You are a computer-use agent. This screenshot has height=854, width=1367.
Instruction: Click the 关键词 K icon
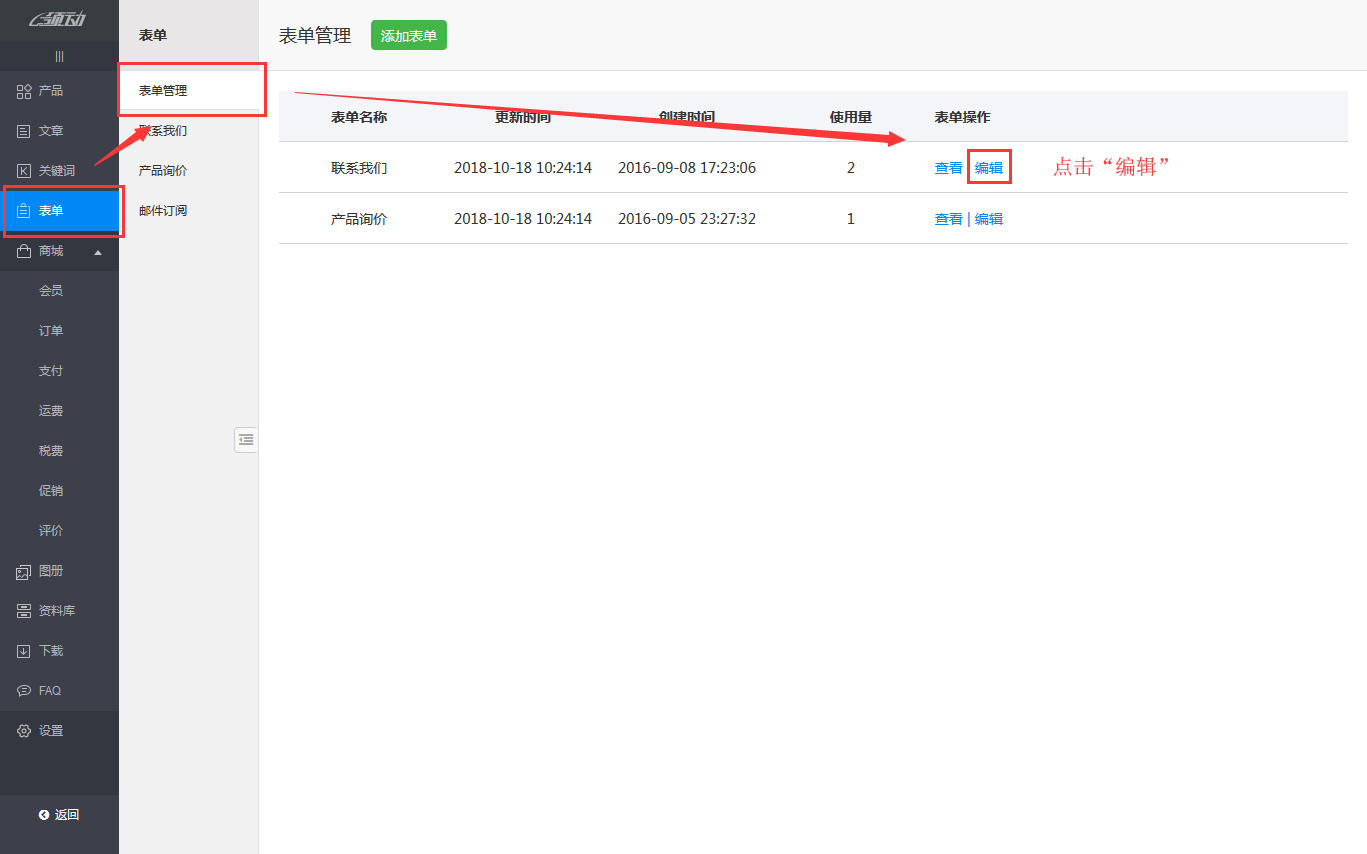pyautogui.click(x=24, y=171)
